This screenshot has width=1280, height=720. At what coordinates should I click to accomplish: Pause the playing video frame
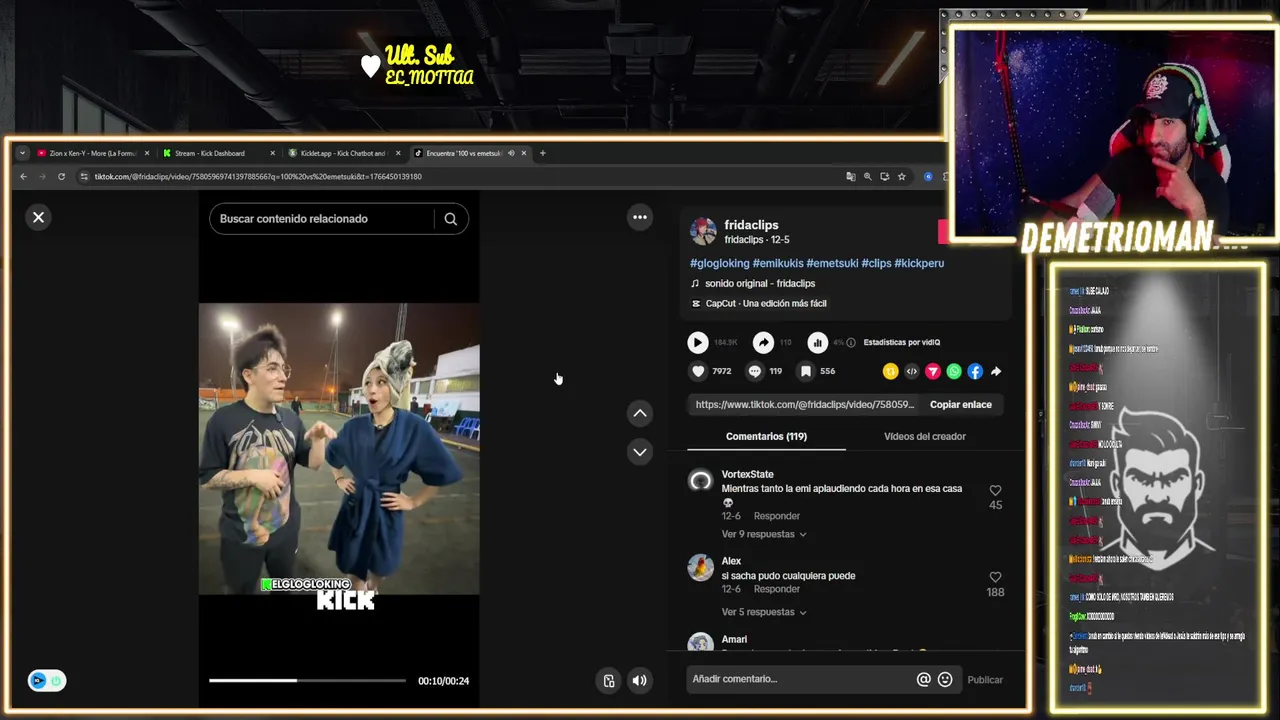[x=339, y=449]
